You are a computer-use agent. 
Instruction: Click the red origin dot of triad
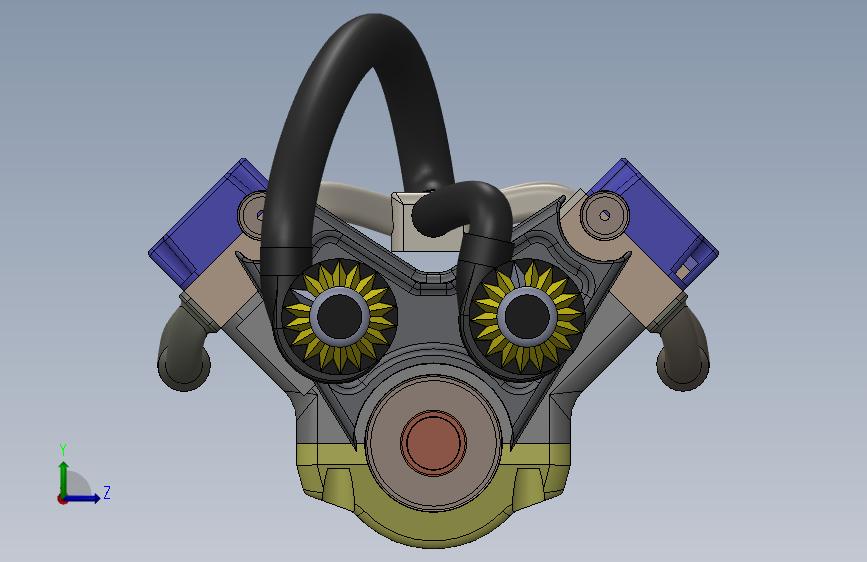(x=62, y=499)
